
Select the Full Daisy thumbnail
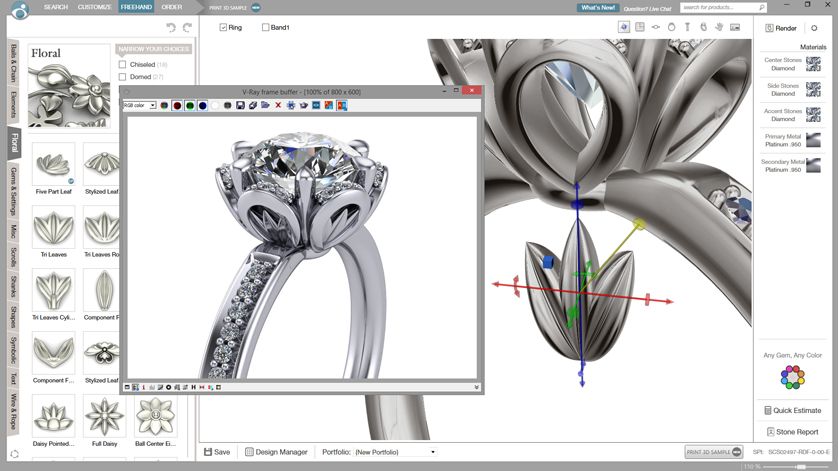(x=103, y=415)
